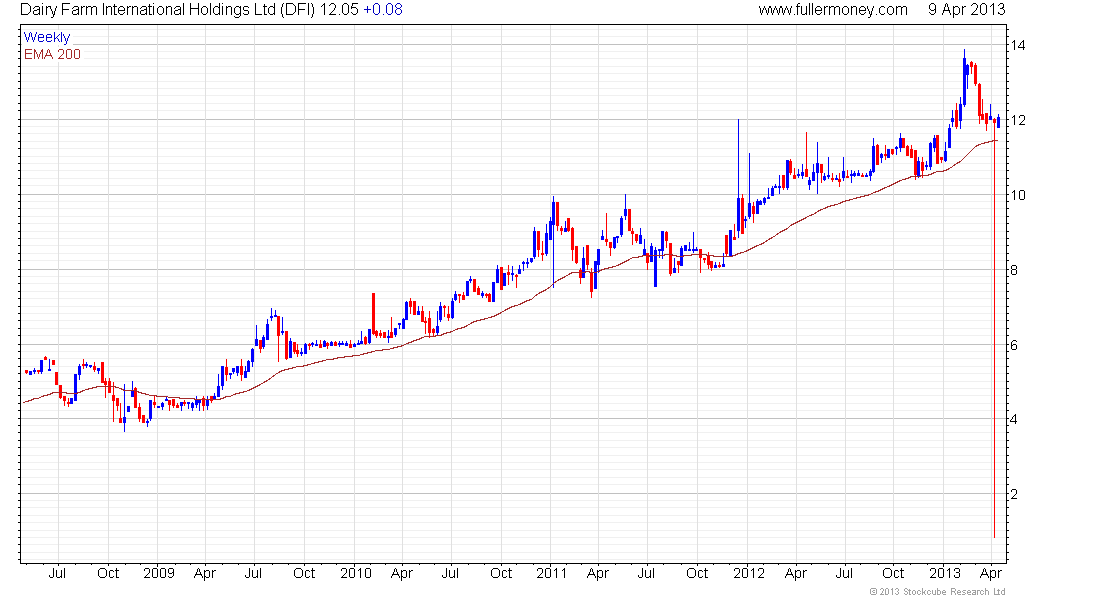The image size is (1100, 600).
Task: Click the y-axis value '8'
Action: coord(1014,270)
